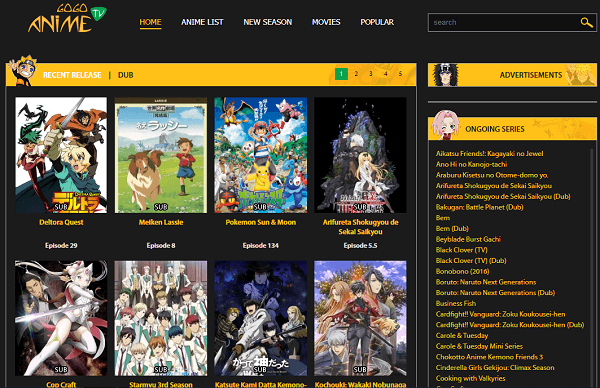Open the Cop Craft poster thumbnail
Viewport: 600px width, 388px height.
click(x=61, y=318)
